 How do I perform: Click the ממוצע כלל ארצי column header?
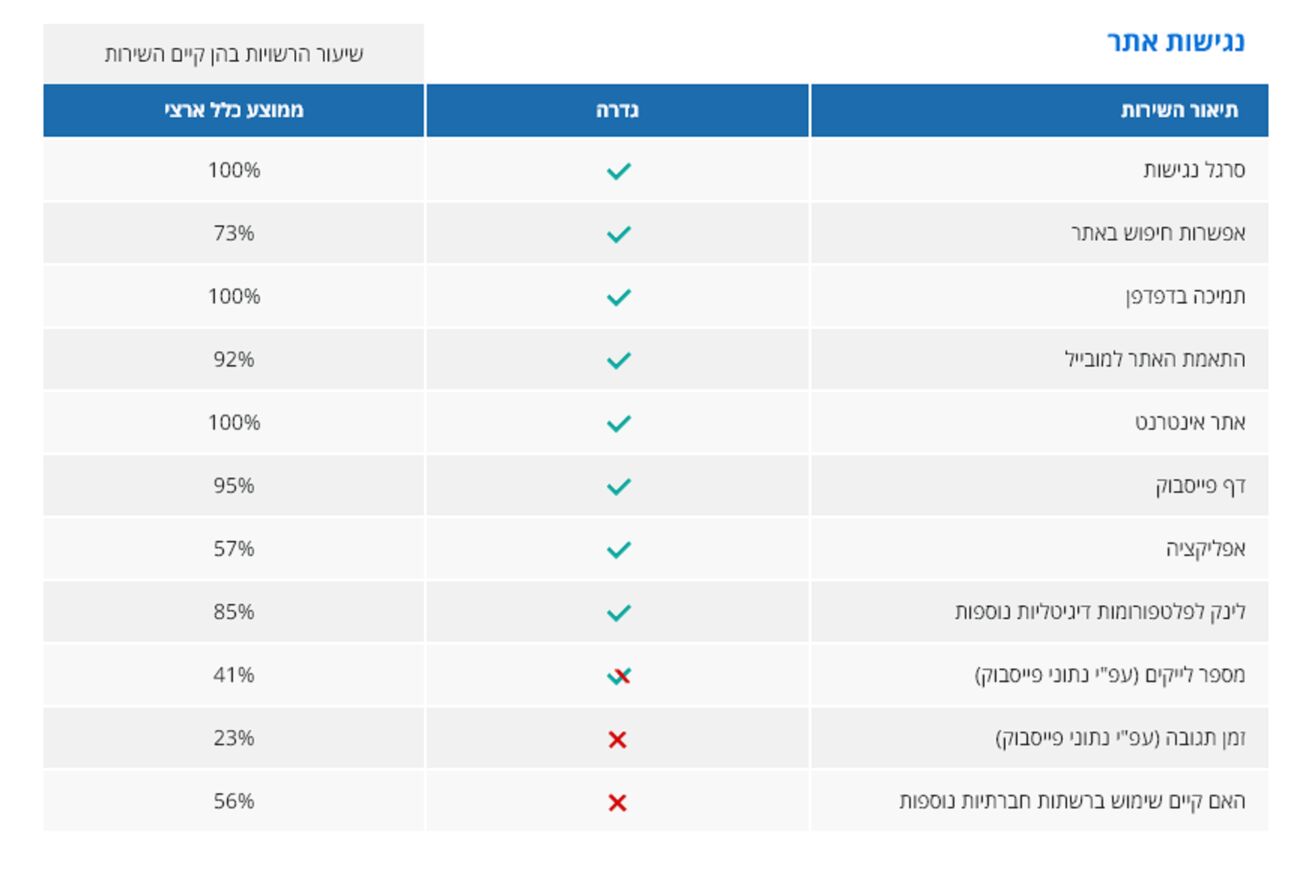tap(234, 110)
